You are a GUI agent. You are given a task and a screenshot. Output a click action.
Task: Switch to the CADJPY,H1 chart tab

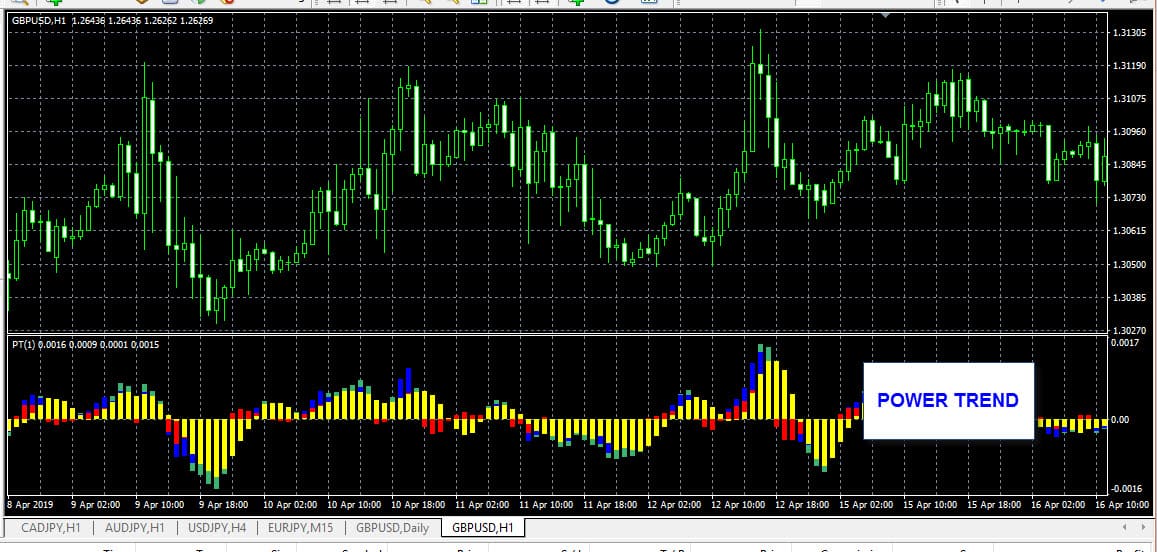[x=50, y=527]
